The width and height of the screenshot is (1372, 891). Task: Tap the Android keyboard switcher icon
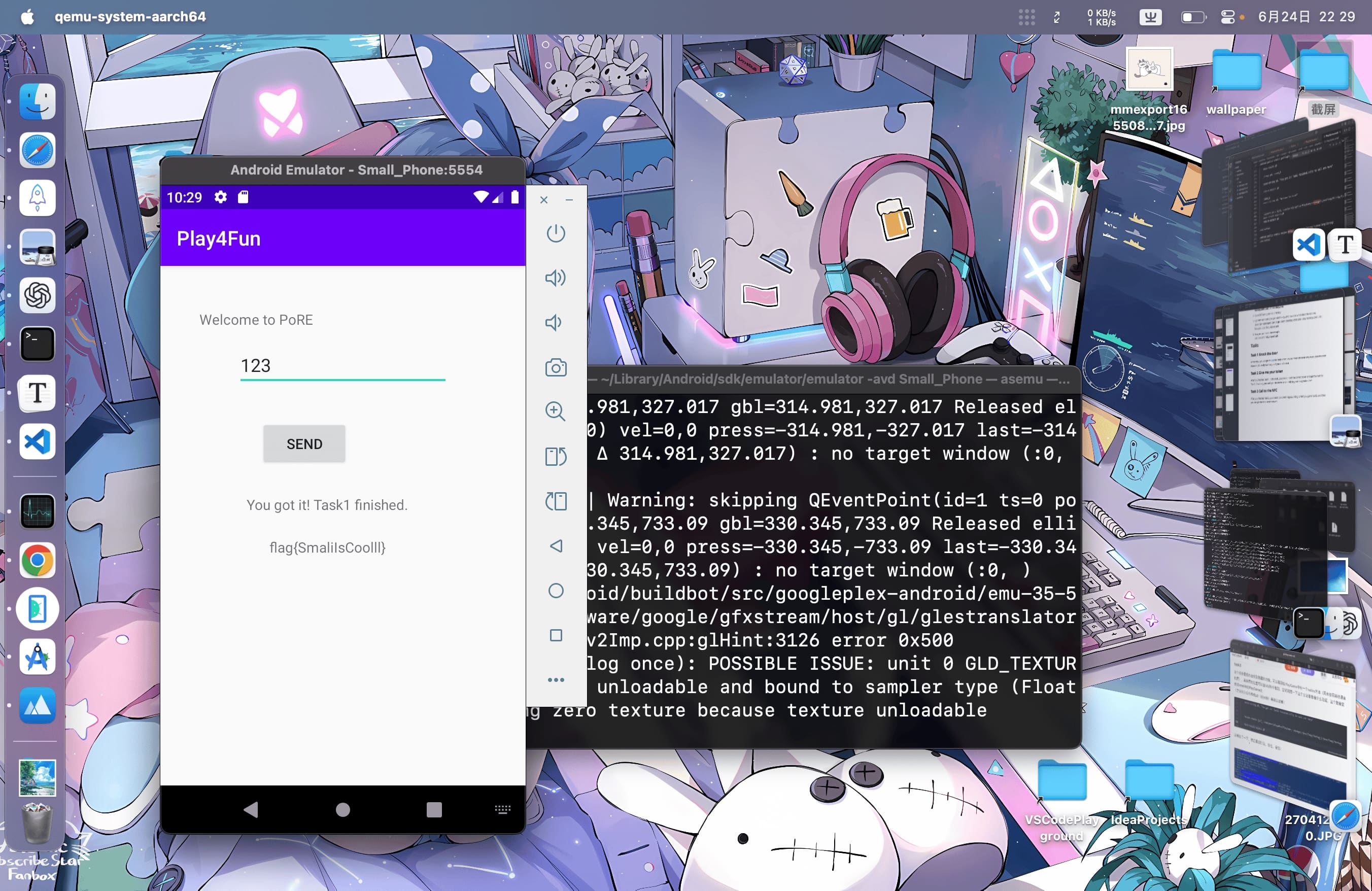click(502, 810)
